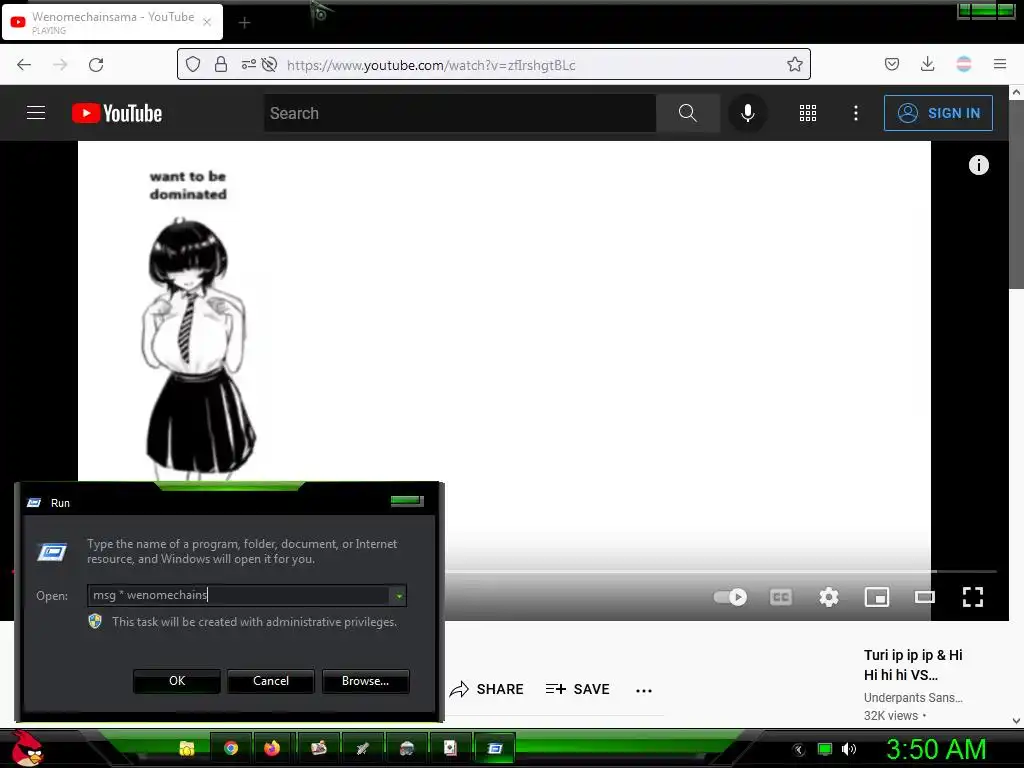Open the volume speaker tray icon
The width and height of the screenshot is (1024, 768).
(x=848, y=749)
